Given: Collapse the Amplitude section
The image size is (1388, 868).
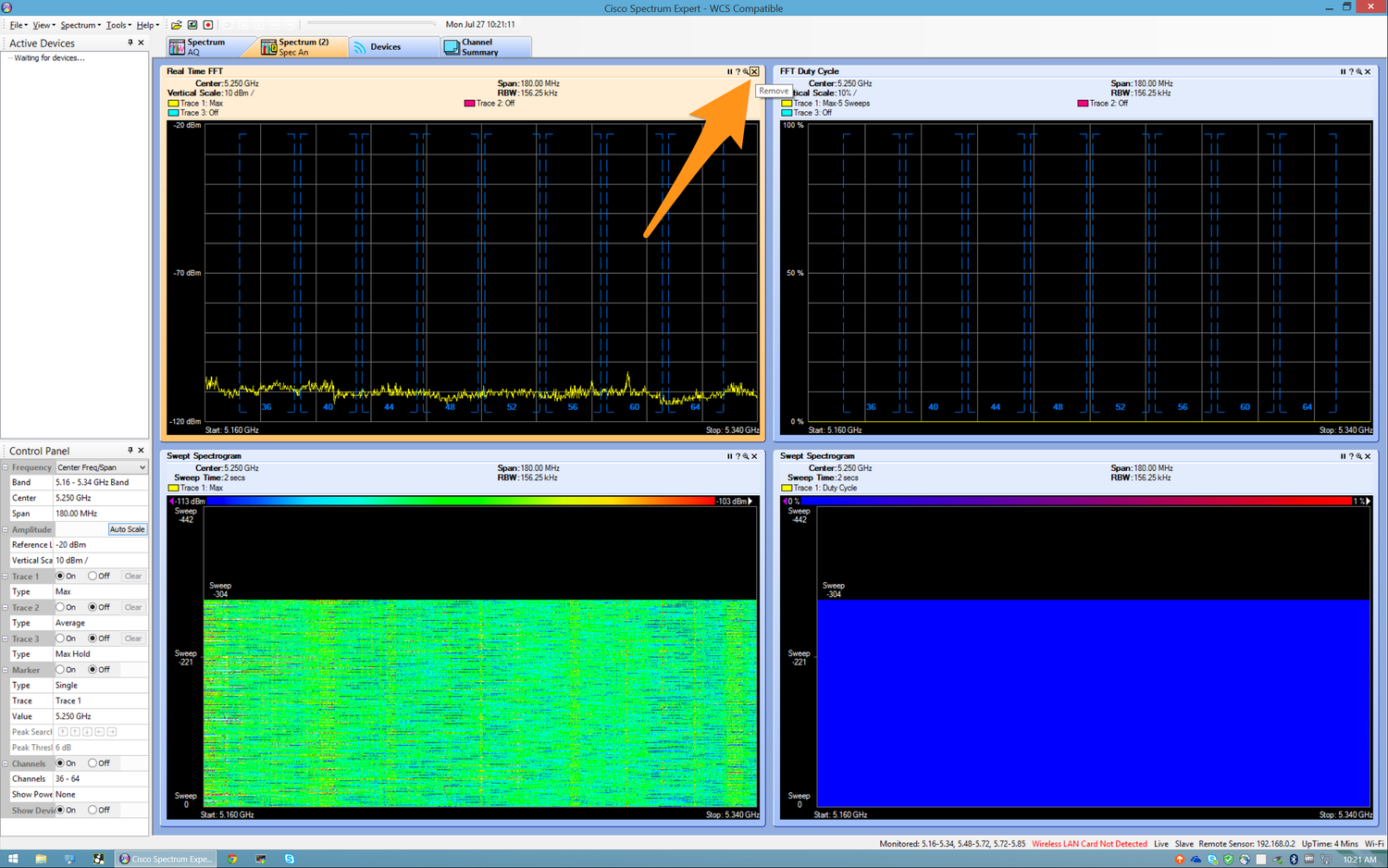Looking at the screenshot, I should point(6,529).
